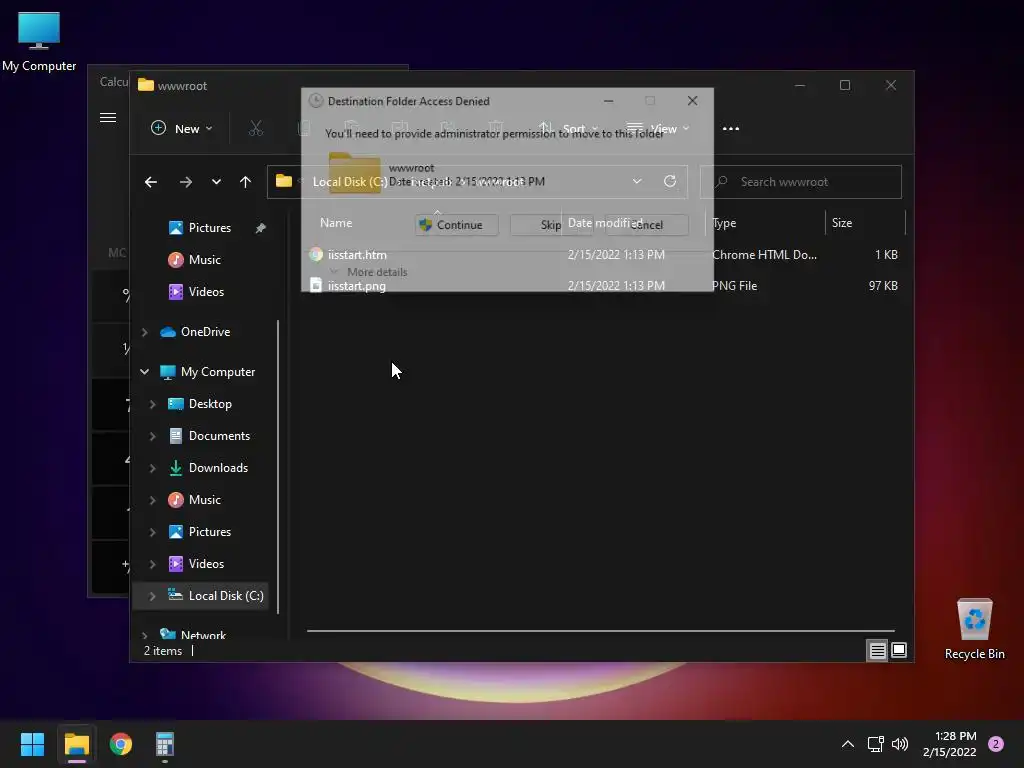1024x768 pixels.
Task: Open the Start menu
Action: [32, 744]
